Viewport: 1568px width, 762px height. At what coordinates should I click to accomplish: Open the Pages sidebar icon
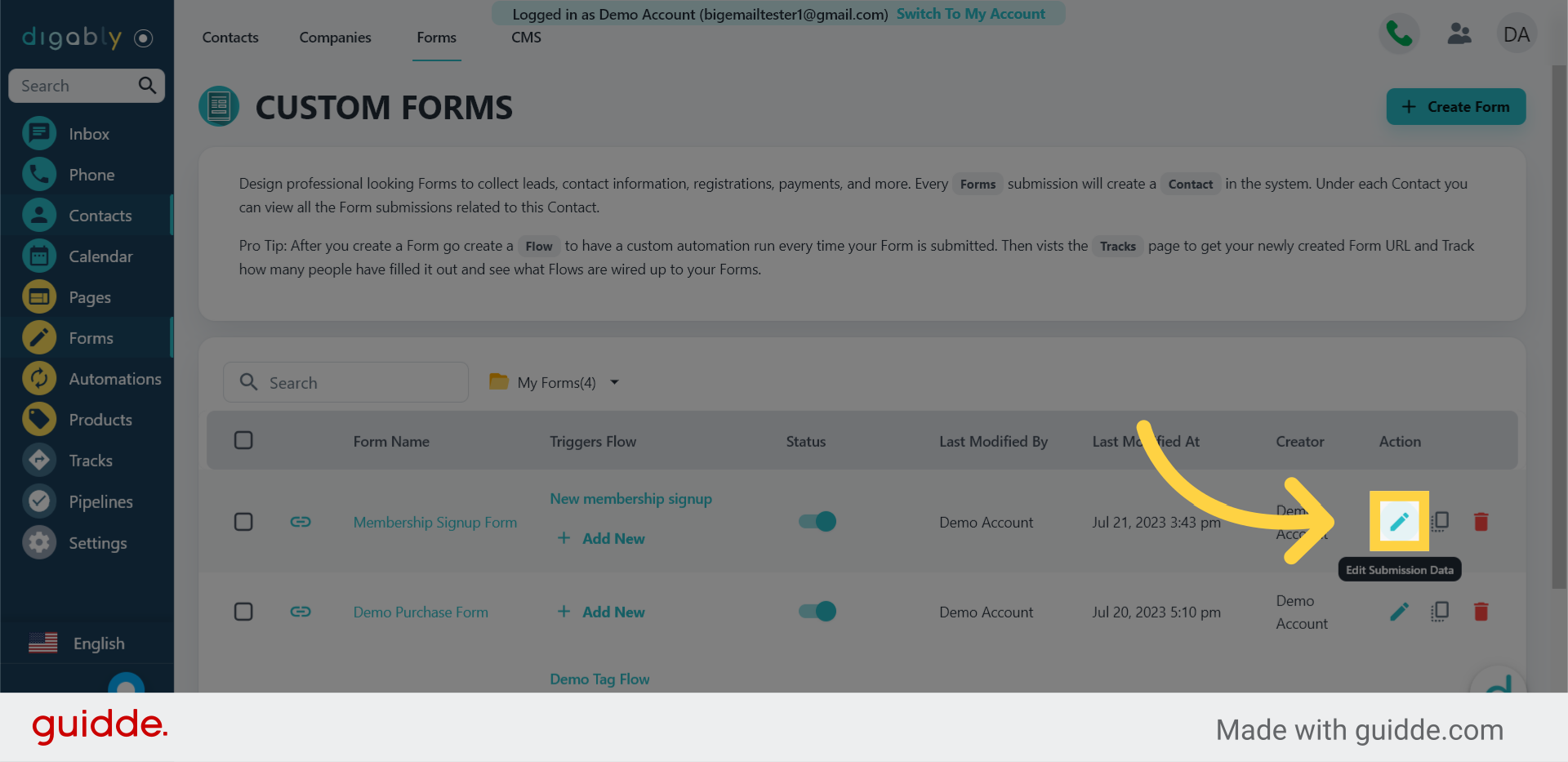click(x=39, y=297)
